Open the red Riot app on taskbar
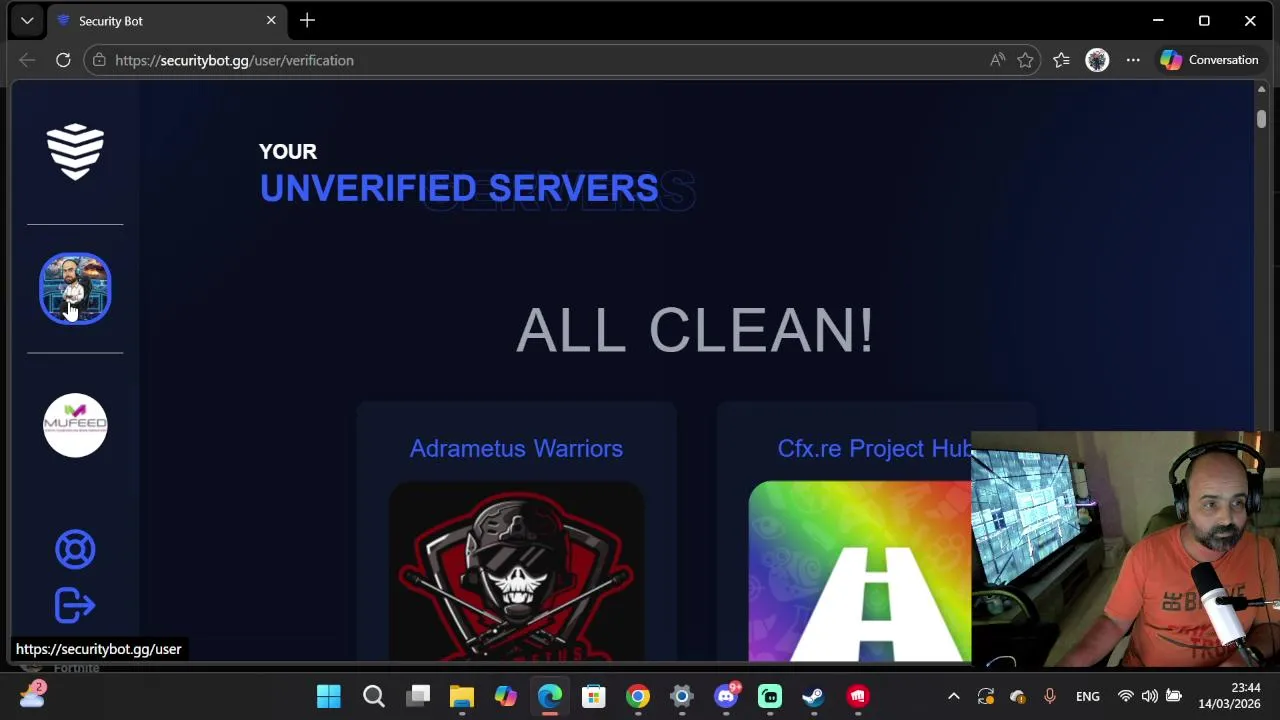This screenshot has width=1280, height=720. click(858, 696)
